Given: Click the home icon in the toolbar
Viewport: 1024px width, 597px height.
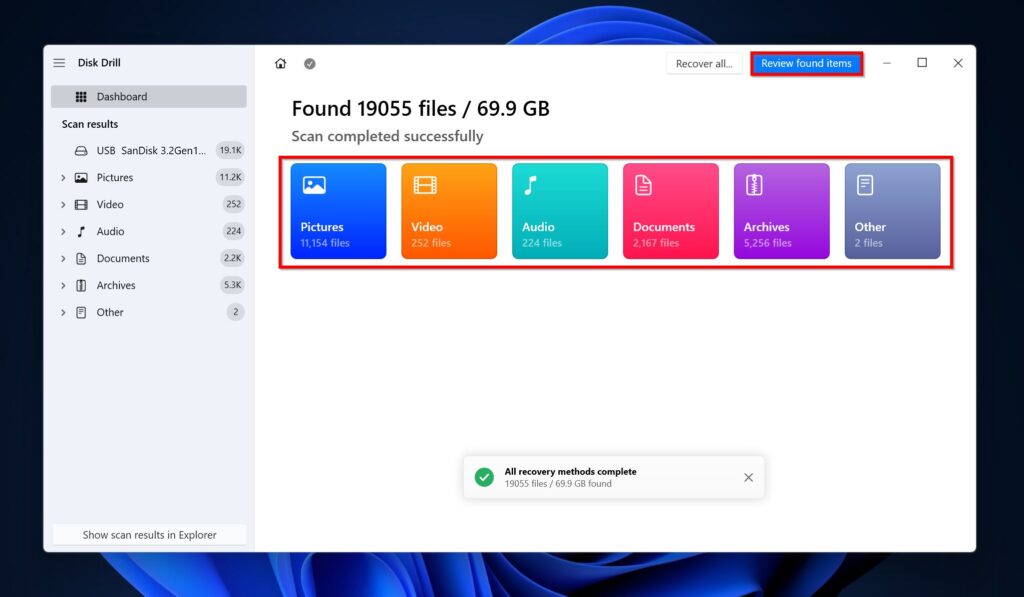Looking at the screenshot, I should point(281,62).
